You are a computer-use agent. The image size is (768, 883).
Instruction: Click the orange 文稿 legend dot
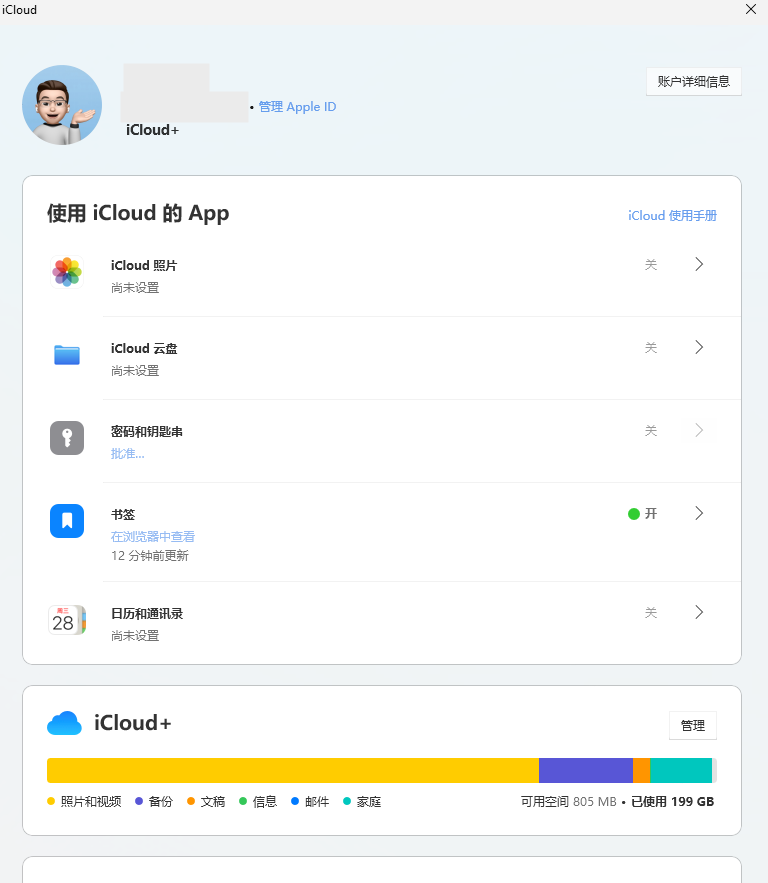coord(191,801)
